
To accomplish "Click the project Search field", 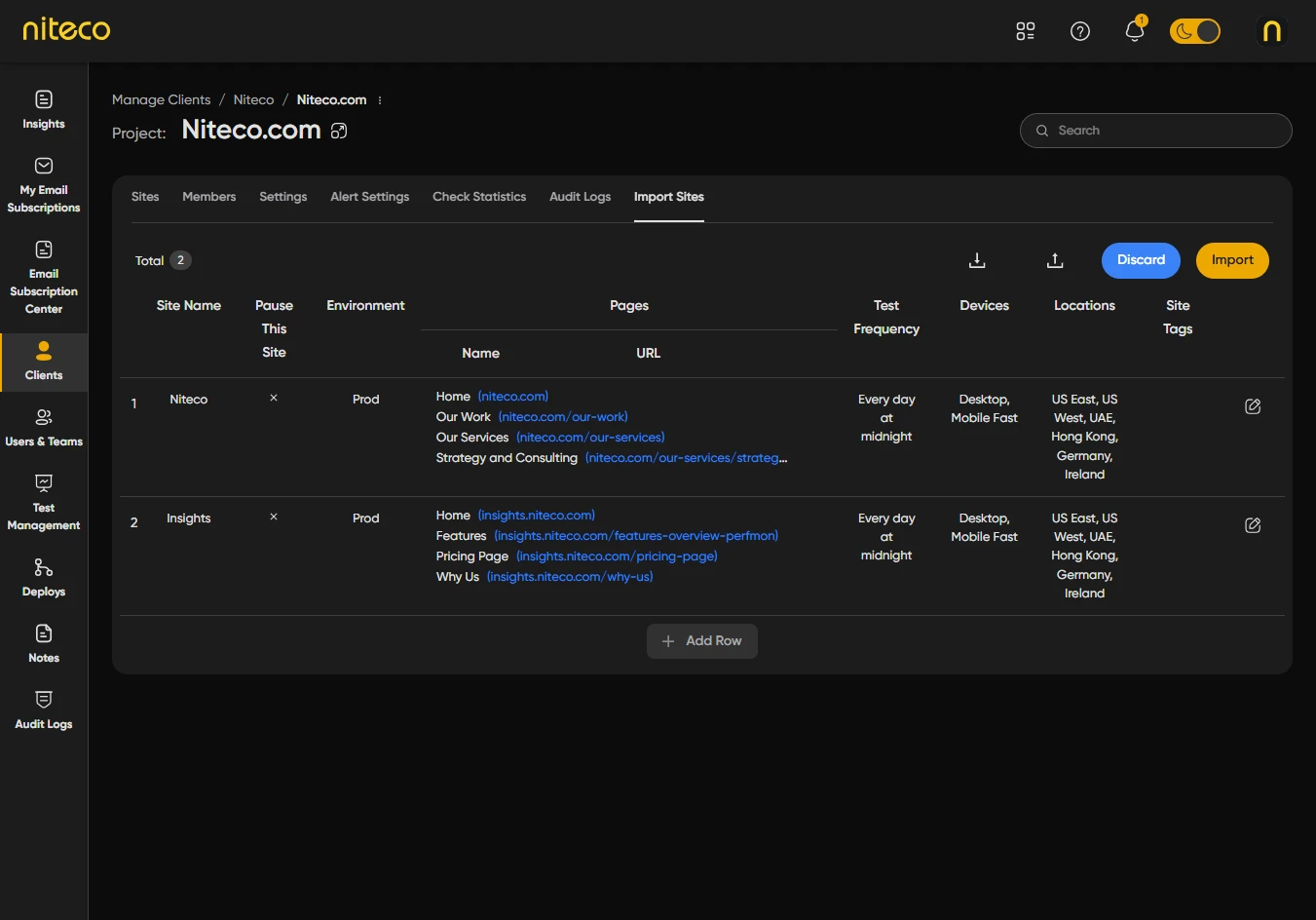I will tap(1155, 131).
